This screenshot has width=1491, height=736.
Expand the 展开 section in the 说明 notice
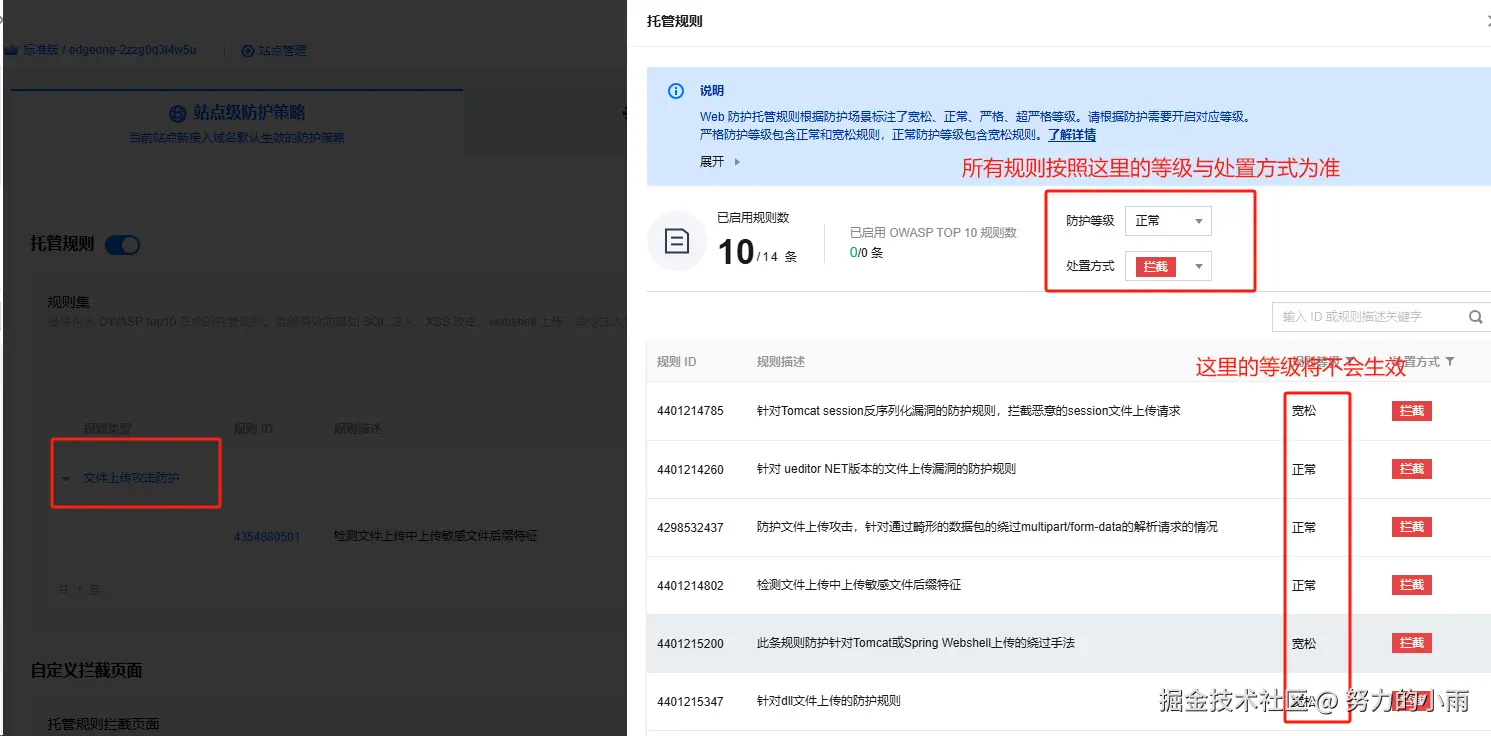pyautogui.click(x=720, y=162)
